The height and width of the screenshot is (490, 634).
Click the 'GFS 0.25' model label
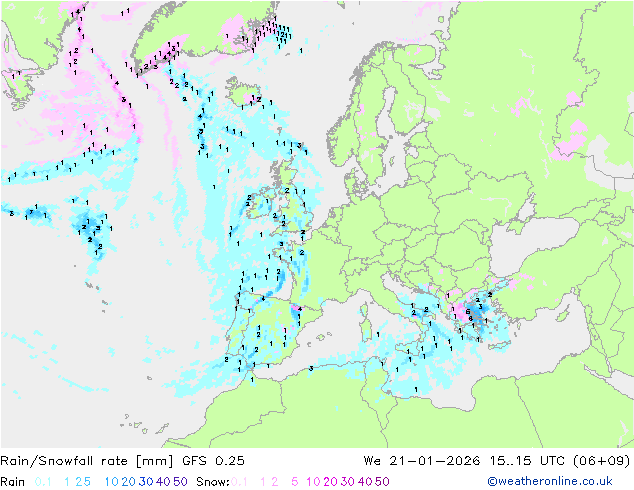point(213,461)
